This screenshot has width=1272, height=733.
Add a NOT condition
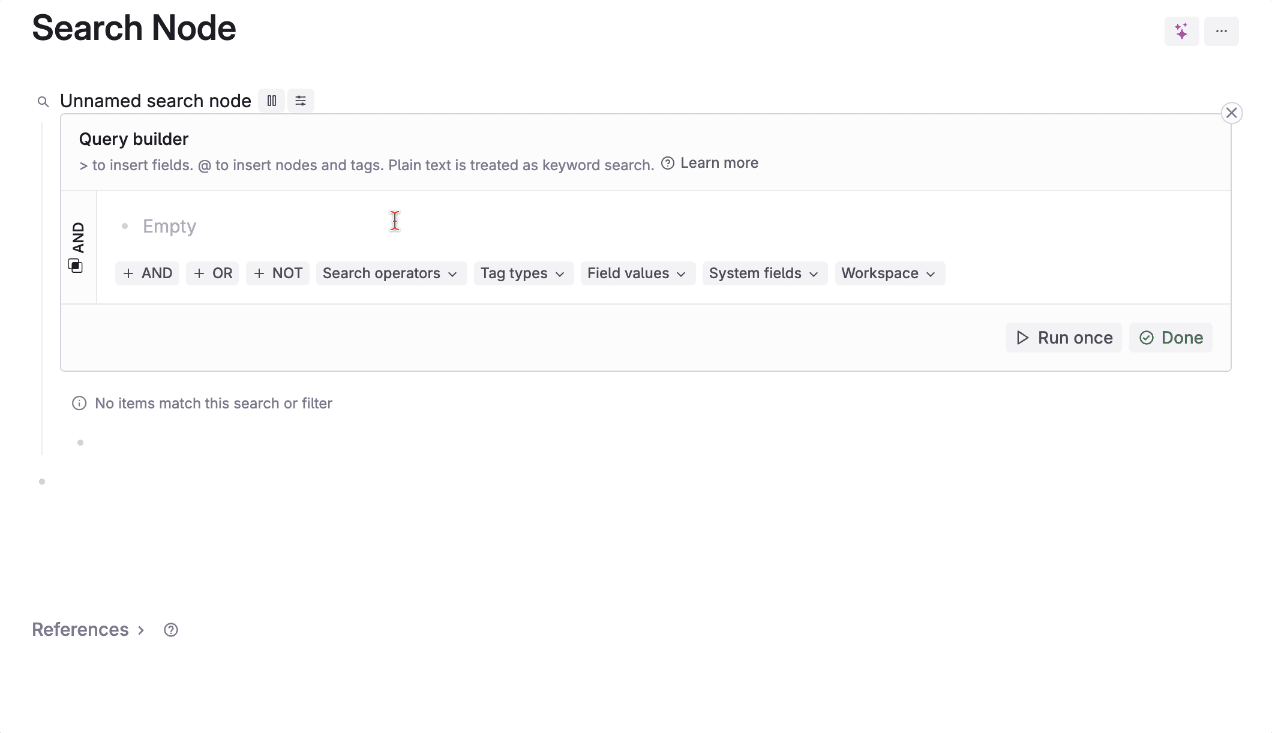[x=277, y=273]
